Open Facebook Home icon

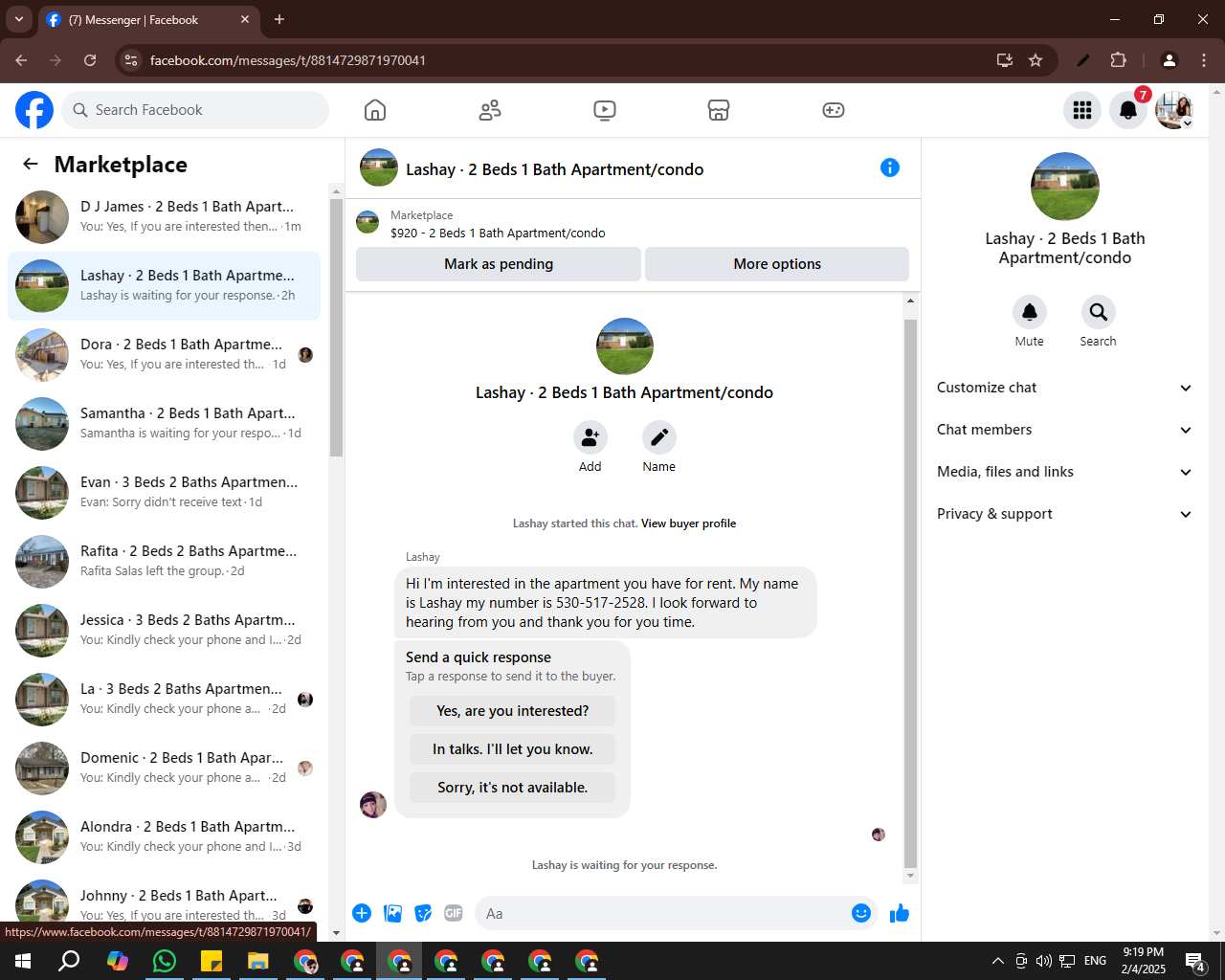coord(375,110)
